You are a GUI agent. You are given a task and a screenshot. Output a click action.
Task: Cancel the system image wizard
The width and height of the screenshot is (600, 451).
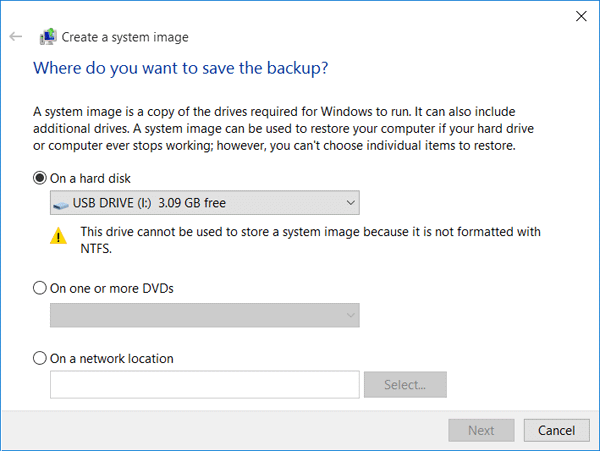click(556, 430)
